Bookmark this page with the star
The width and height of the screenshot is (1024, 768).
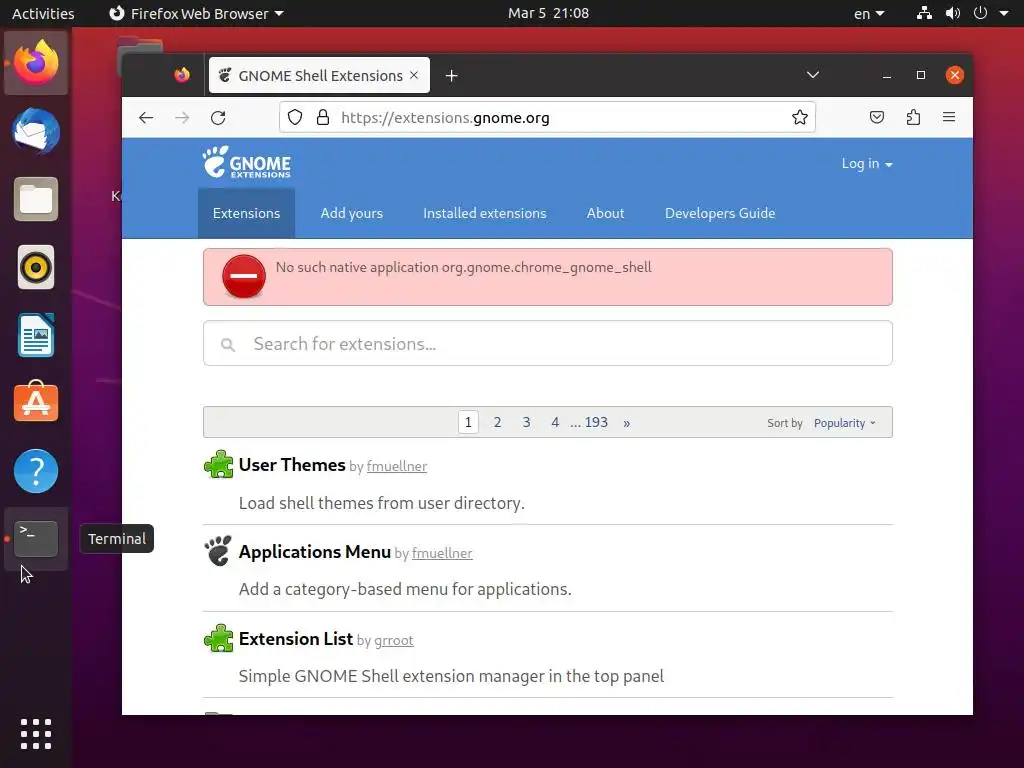(800, 118)
